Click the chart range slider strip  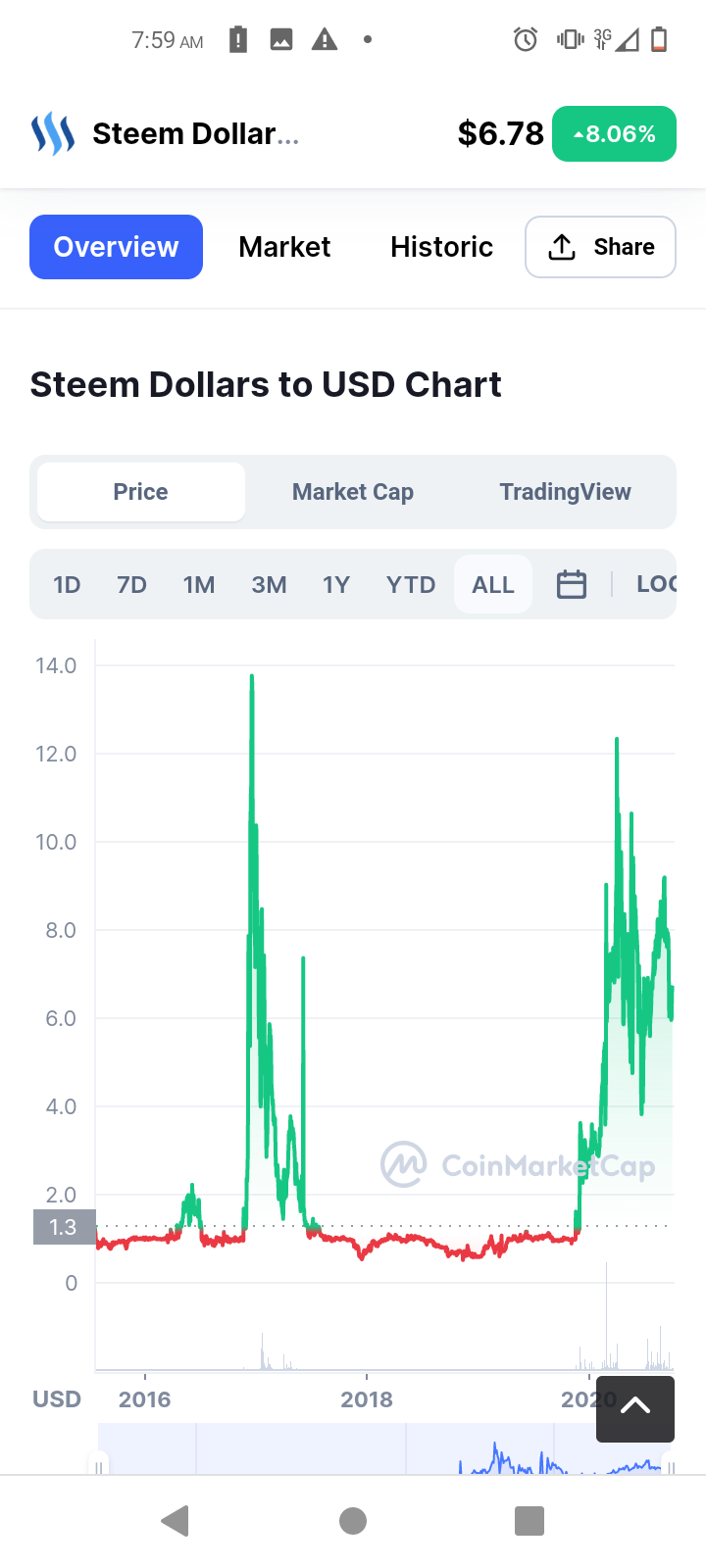point(382,1450)
